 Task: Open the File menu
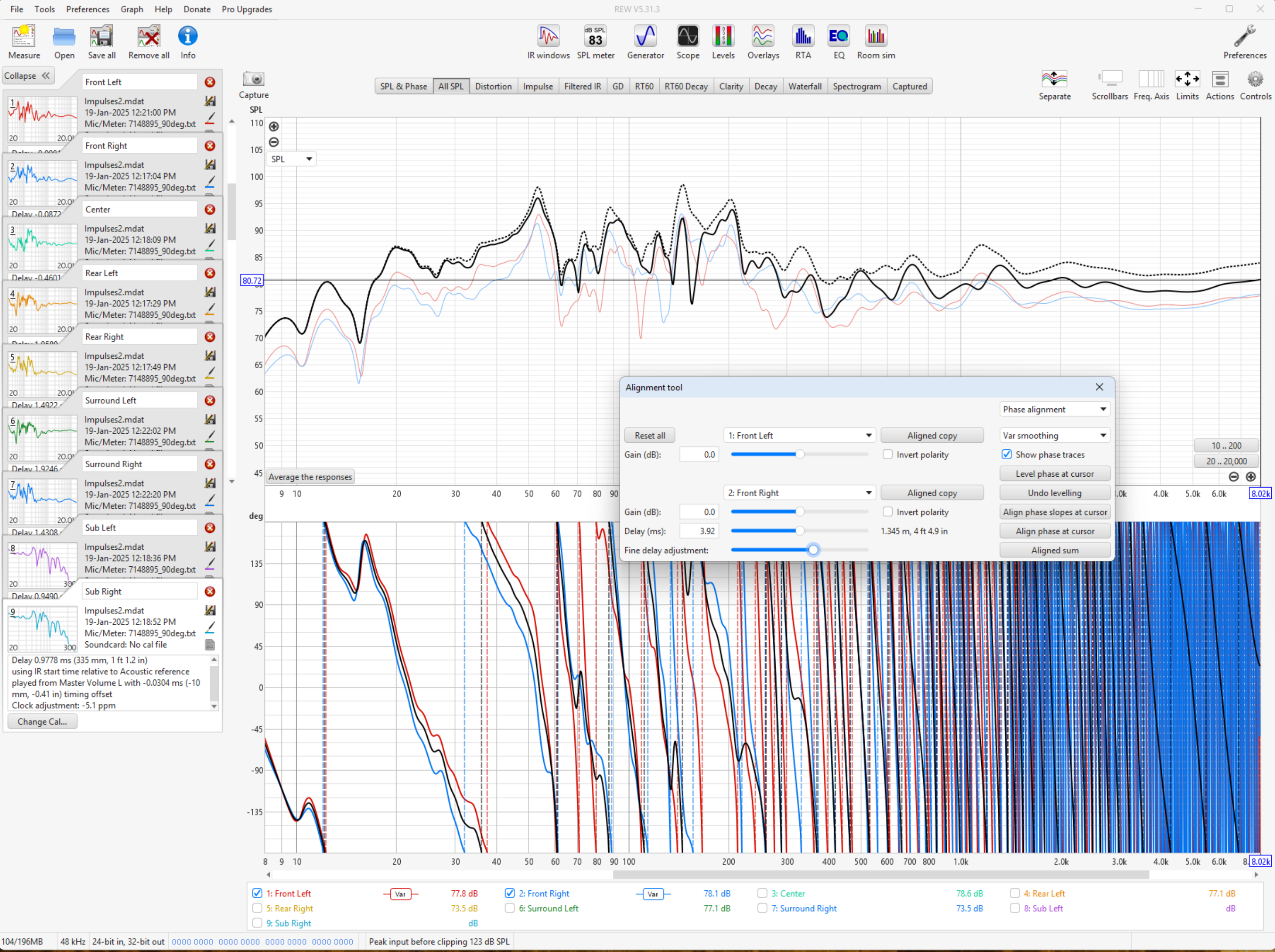pos(17,9)
